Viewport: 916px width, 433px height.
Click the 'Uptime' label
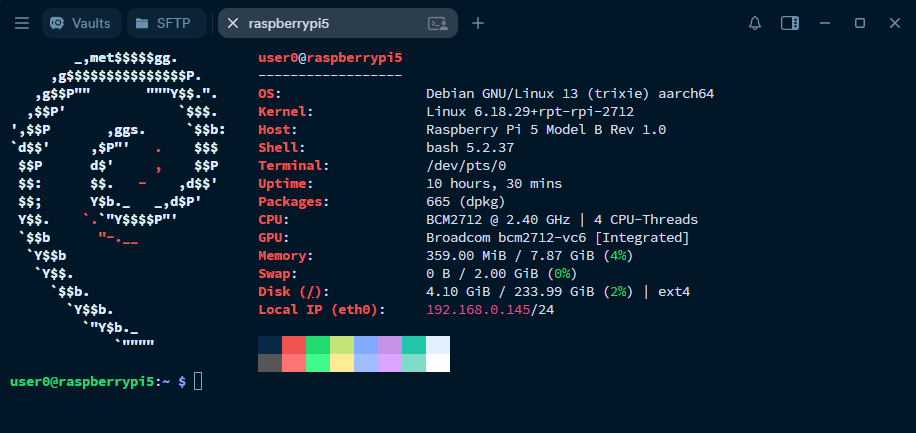tap(282, 184)
